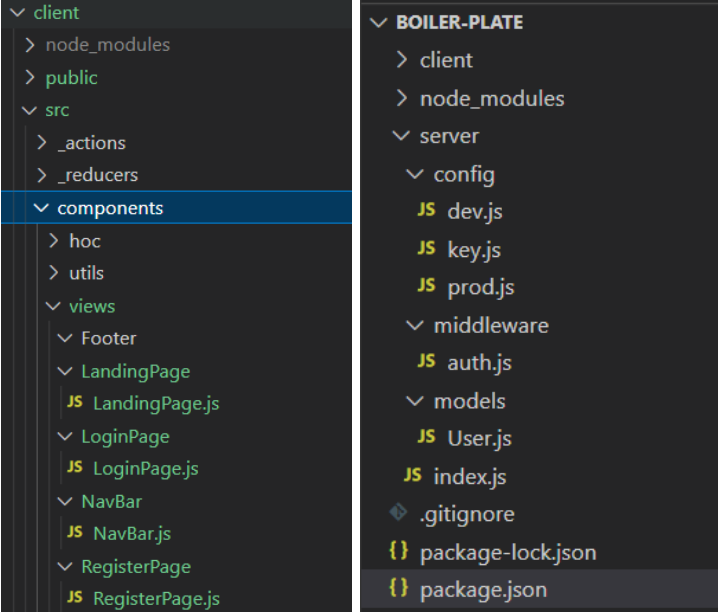
Task: Select the middleware folder label
Action: (491, 326)
